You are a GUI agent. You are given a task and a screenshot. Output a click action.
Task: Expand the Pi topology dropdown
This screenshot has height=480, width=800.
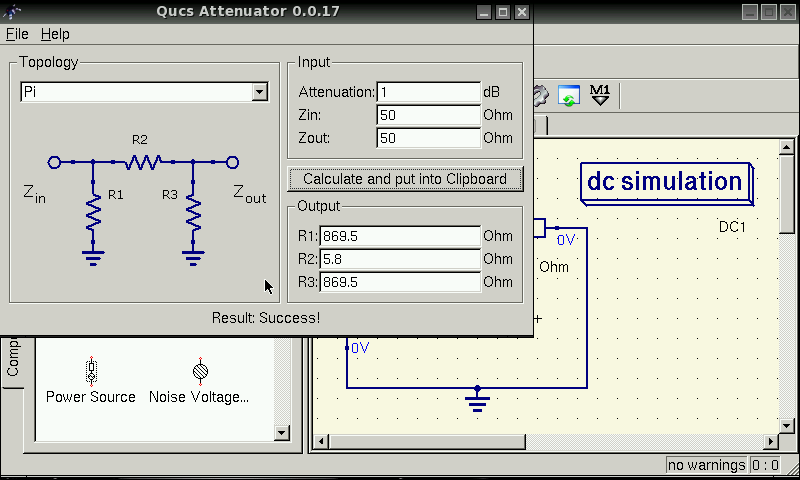pos(259,92)
